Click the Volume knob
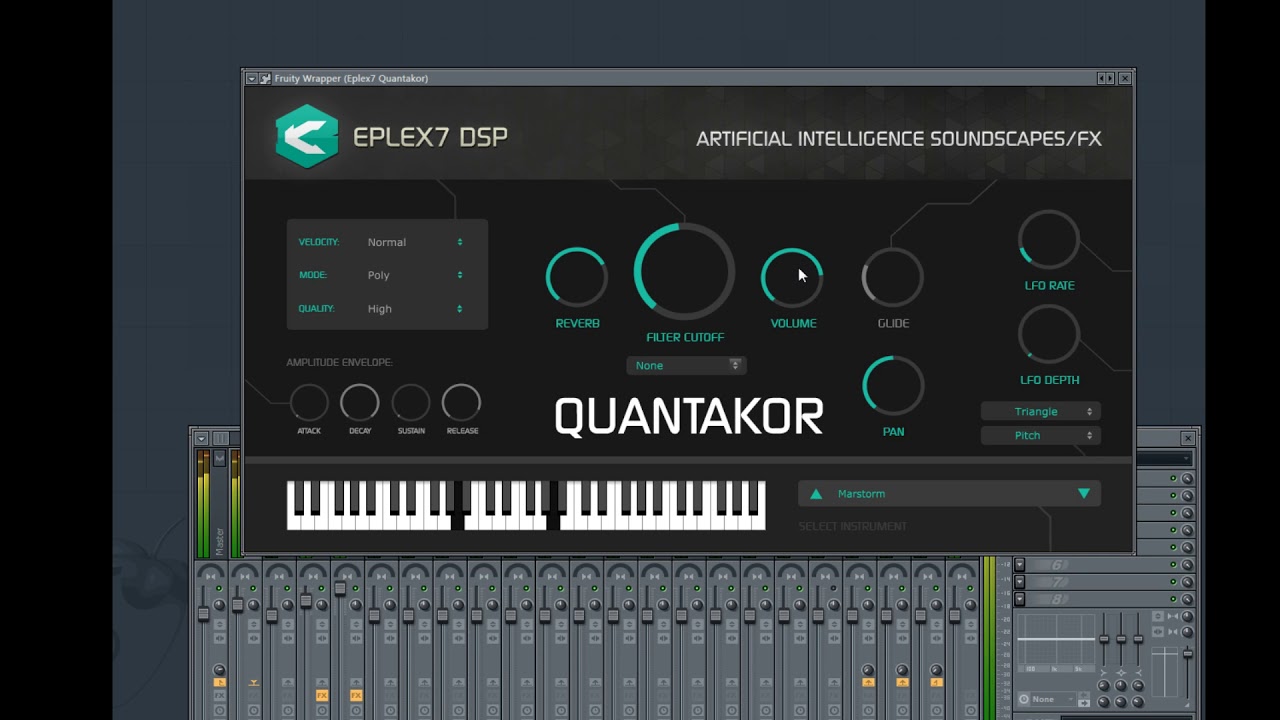This screenshot has width=1280, height=720. tap(792, 277)
